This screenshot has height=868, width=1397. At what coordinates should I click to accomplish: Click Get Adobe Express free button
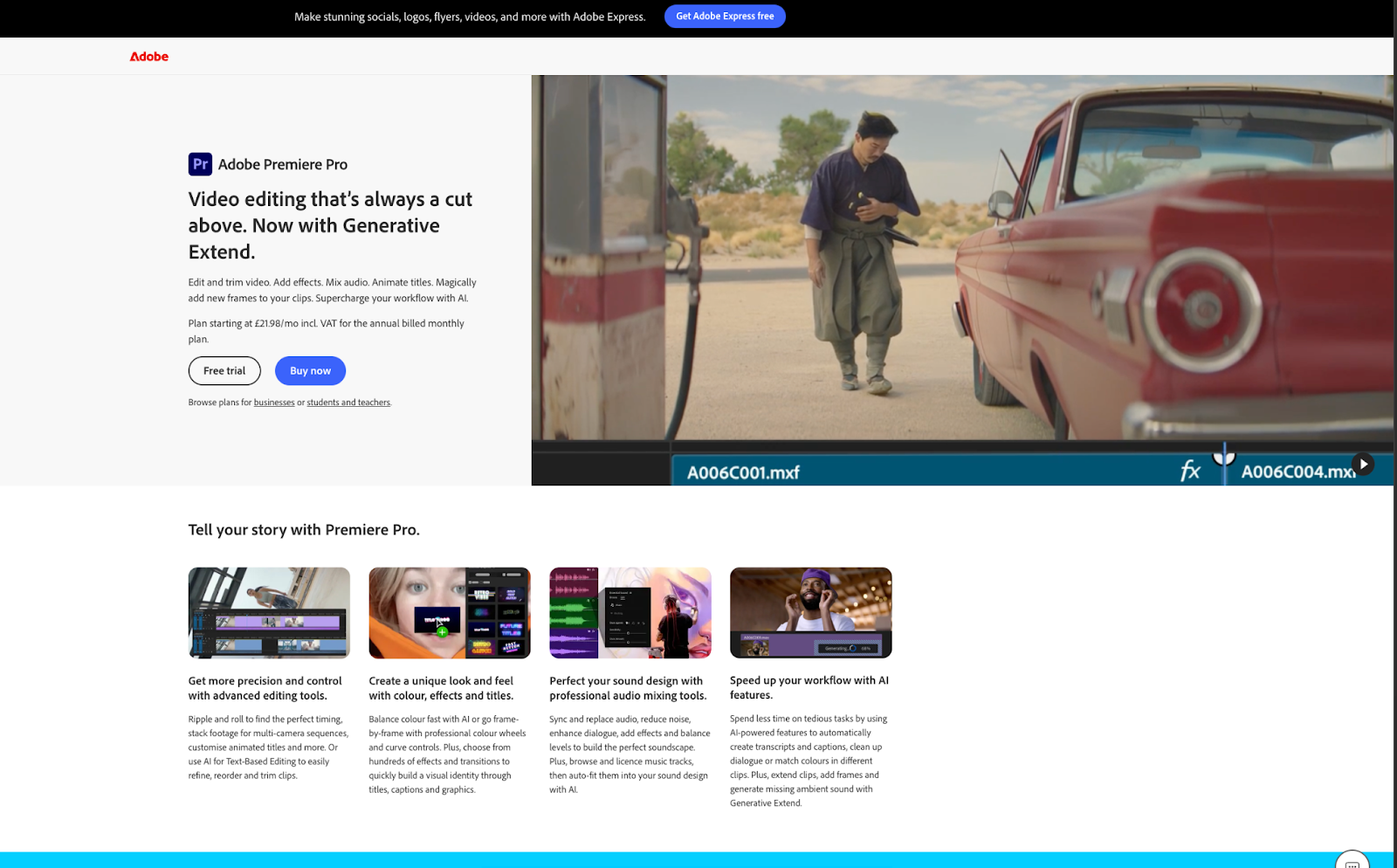(725, 17)
